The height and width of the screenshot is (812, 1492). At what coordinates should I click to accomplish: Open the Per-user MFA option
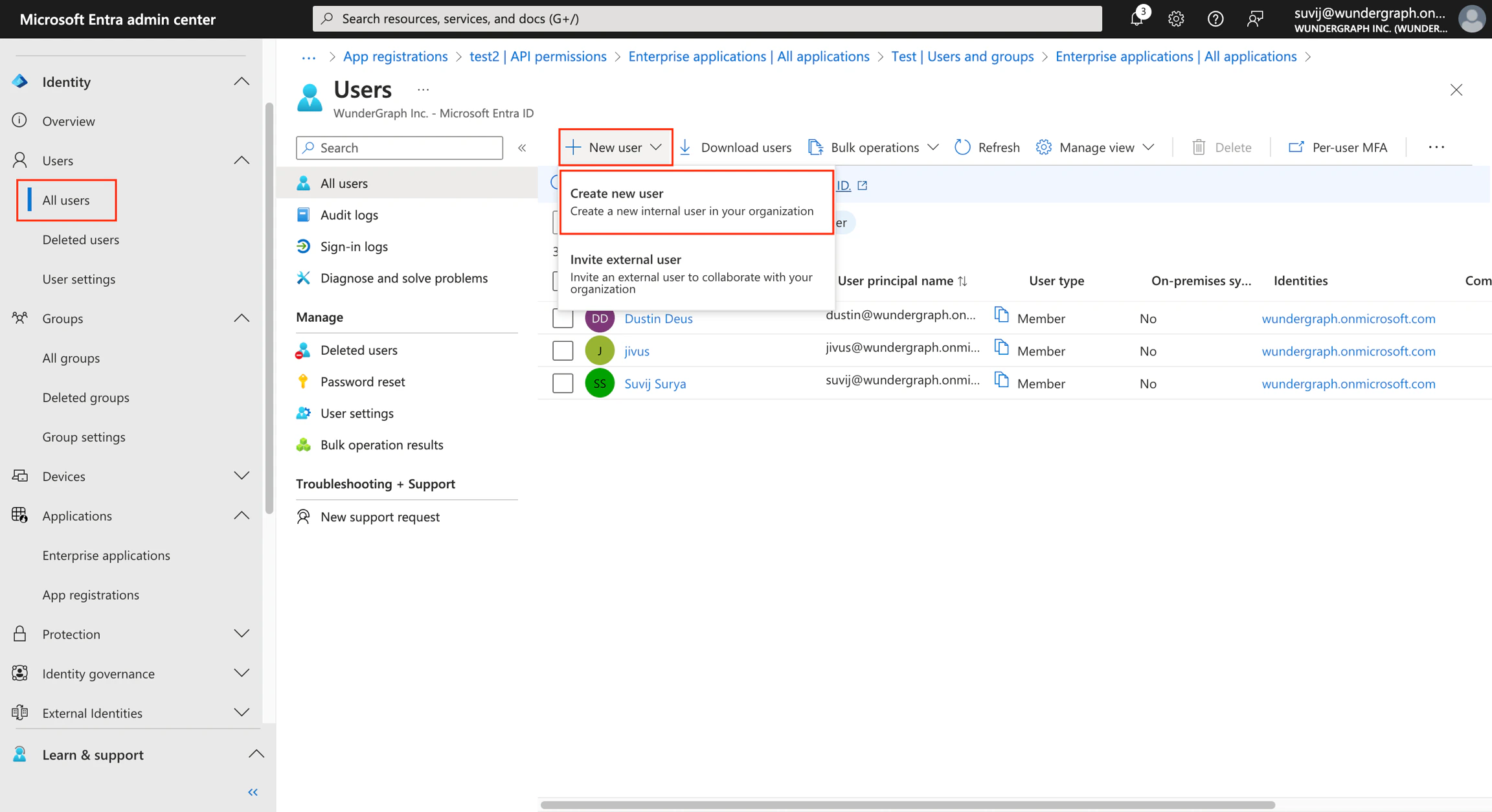pyautogui.click(x=1339, y=147)
